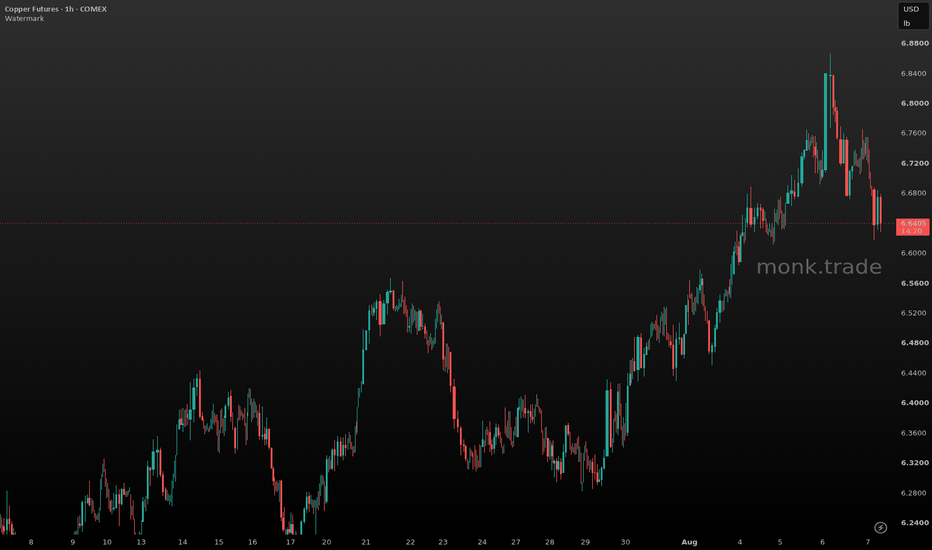Click the dotted current price line
This screenshot has width=932, height=550.
coord(446,224)
